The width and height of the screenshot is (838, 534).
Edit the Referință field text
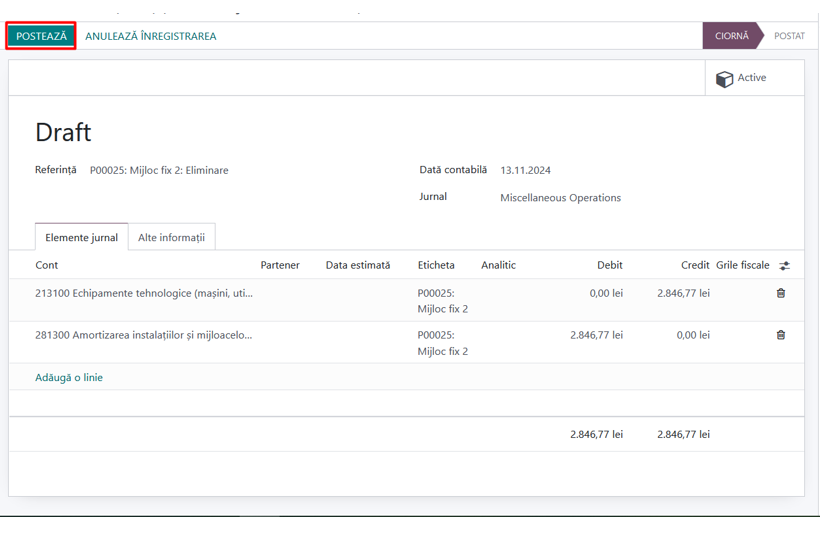(159, 170)
